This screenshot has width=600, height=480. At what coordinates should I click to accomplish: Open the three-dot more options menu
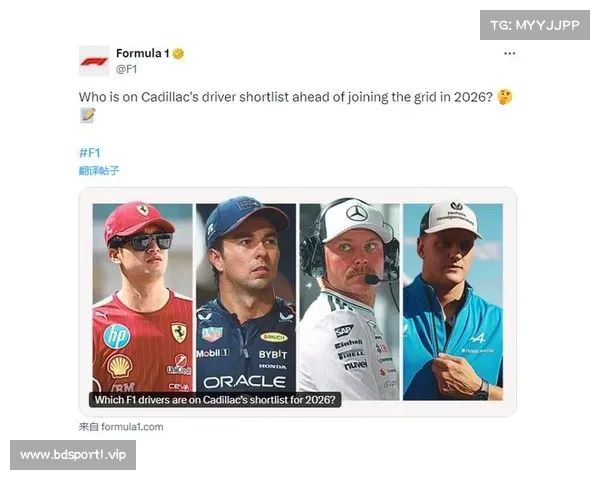coord(509,53)
